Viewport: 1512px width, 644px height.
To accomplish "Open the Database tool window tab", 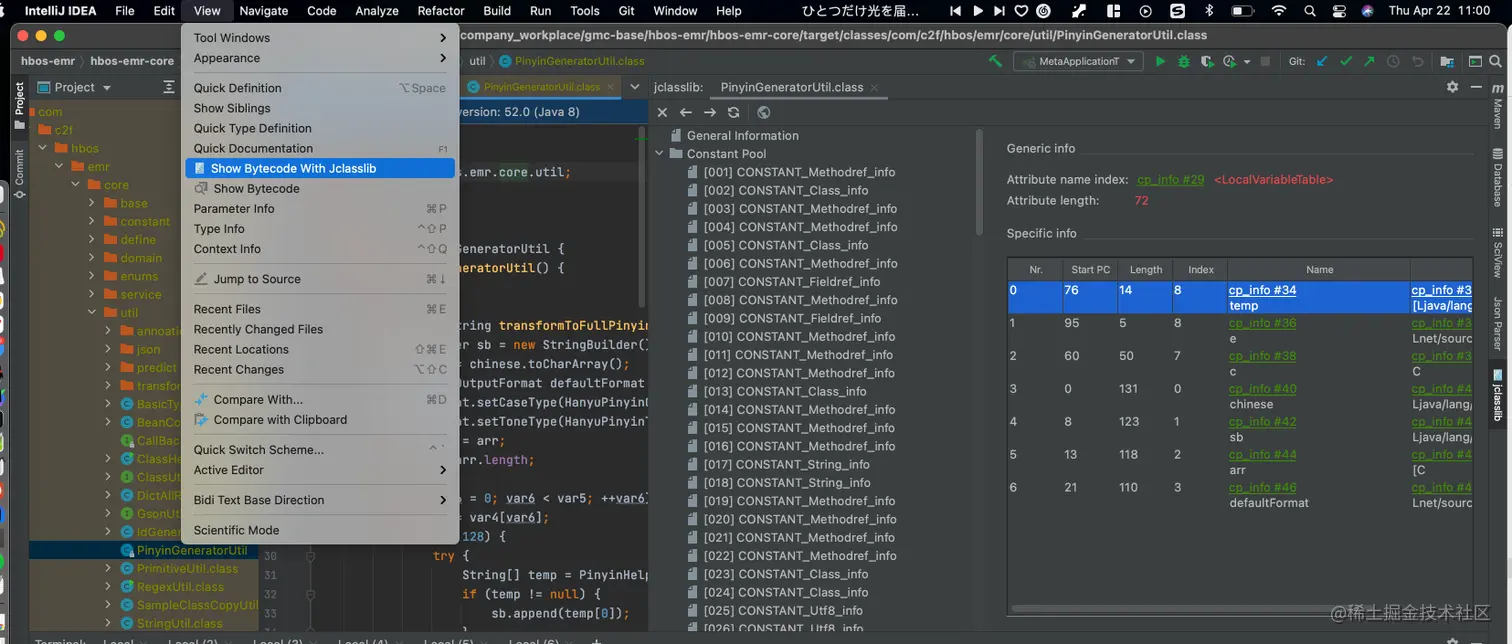I will click(x=1497, y=177).
